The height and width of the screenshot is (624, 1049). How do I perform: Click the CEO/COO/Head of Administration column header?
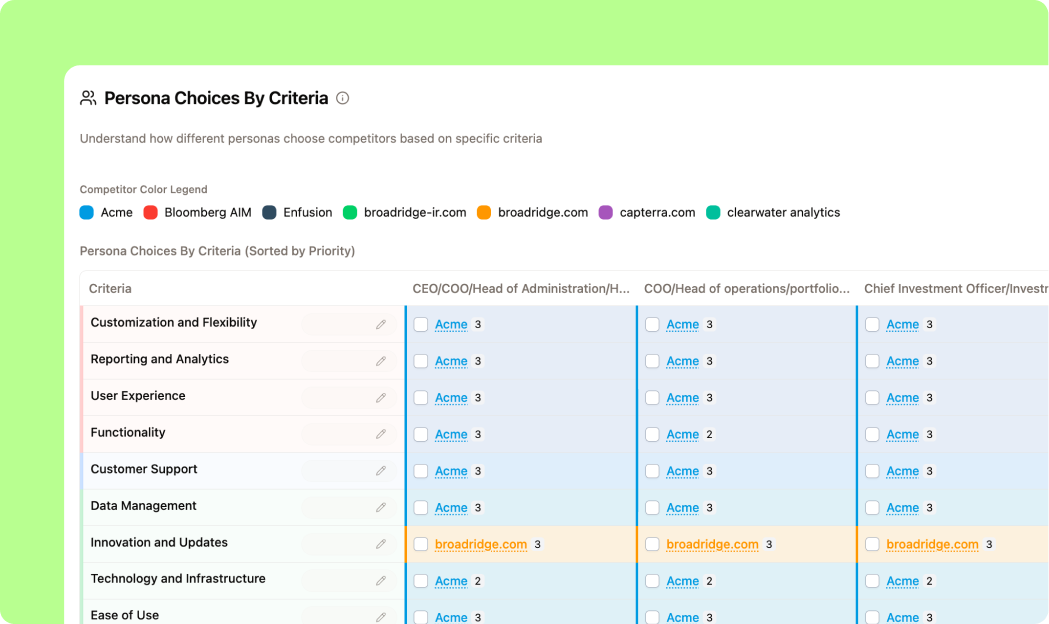click(521, 289)
